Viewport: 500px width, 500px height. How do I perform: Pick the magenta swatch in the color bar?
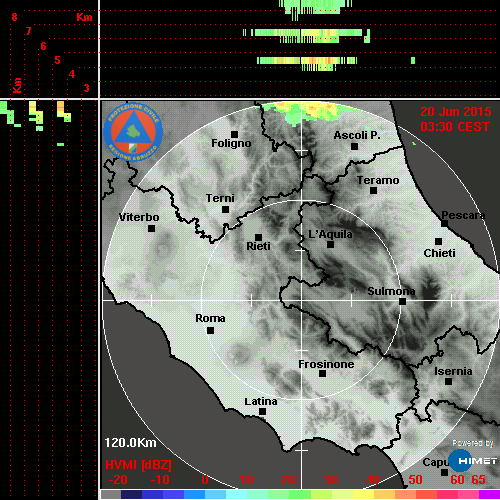tap(489, 494)
